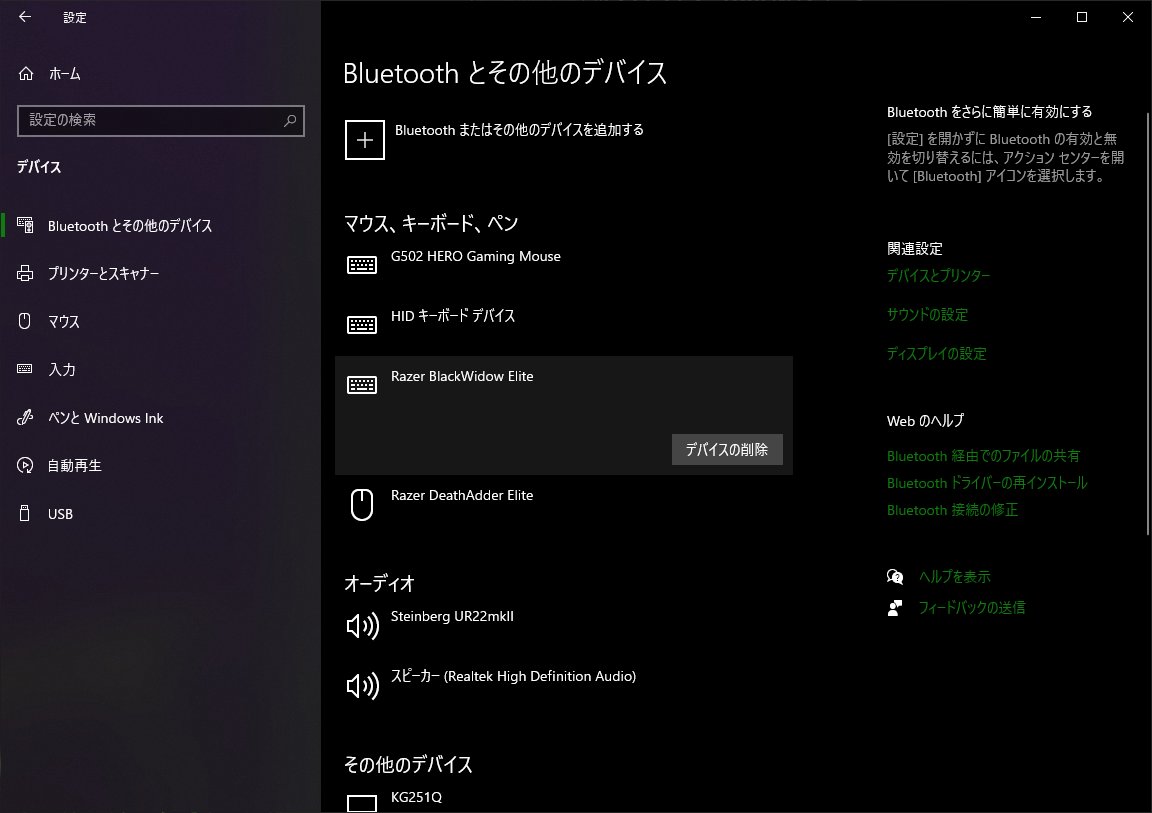Click speaker icon of Realtek High Definition Audio
Viewport: 1152px width, 813px height.
coord(362,686)
